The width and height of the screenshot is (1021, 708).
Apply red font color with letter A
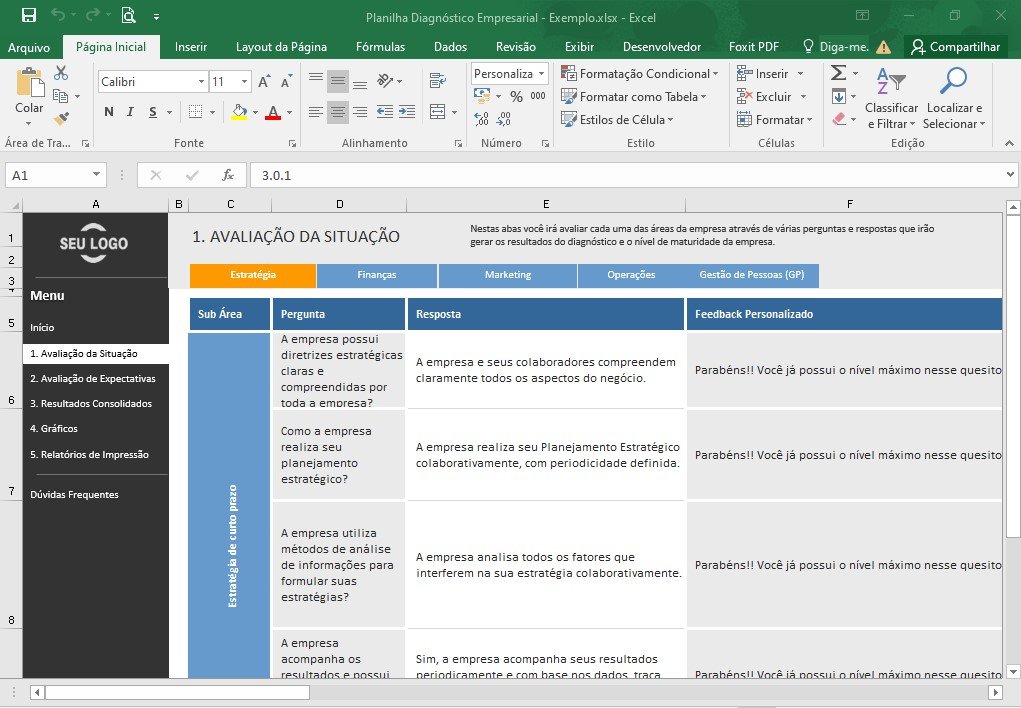pos(273,112)
